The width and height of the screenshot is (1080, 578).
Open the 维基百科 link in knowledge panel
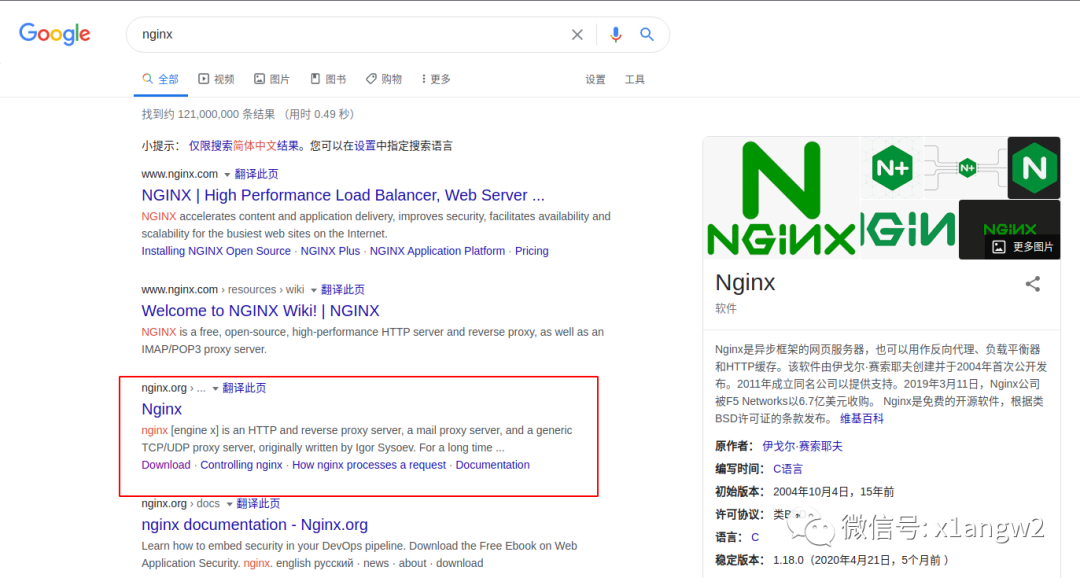(862, 418)
